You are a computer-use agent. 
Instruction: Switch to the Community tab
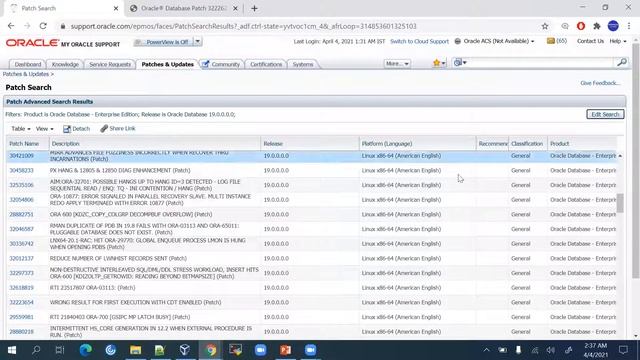click(222, 64)
